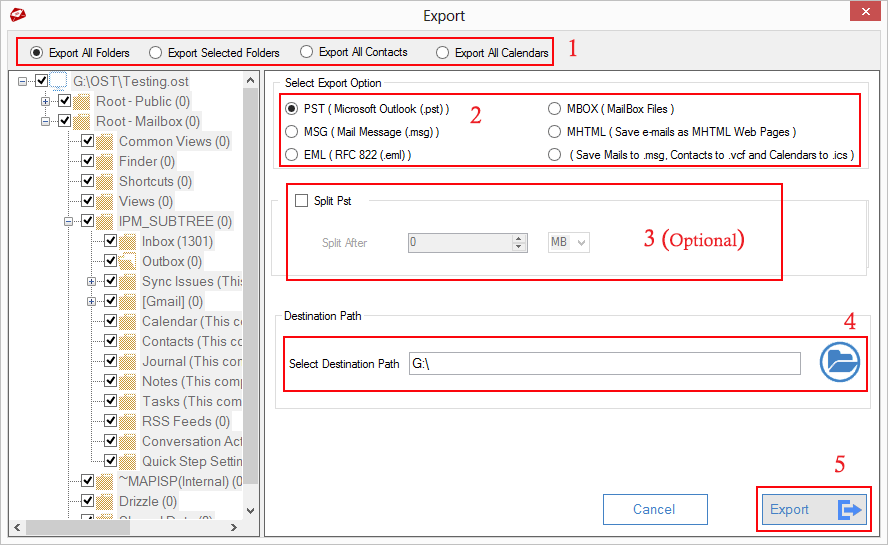Uncheck the Drizzle folder checkbox
This screenshot has width=888, height=545.
click(x=88, y=501)
